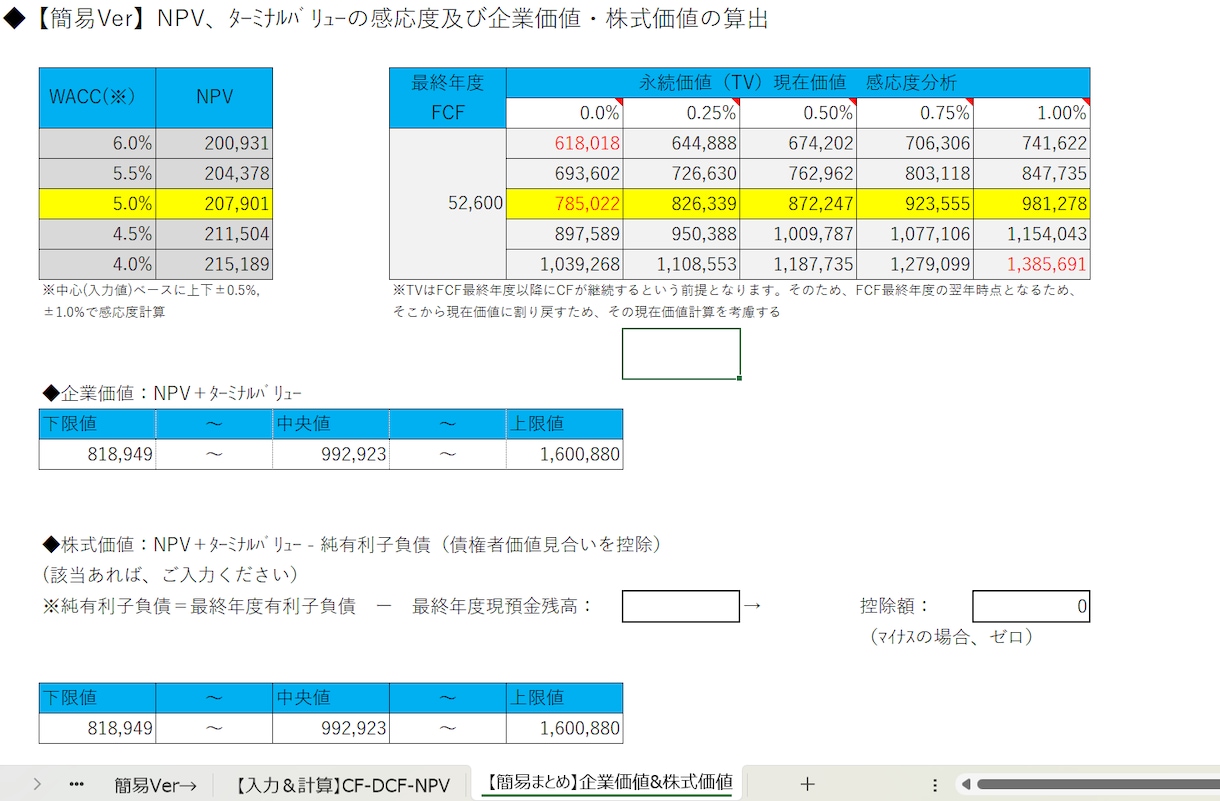The width and height of the screenshot is (1220, 801).
Task: Click WACC cell 6.0%
Action: 97,143
